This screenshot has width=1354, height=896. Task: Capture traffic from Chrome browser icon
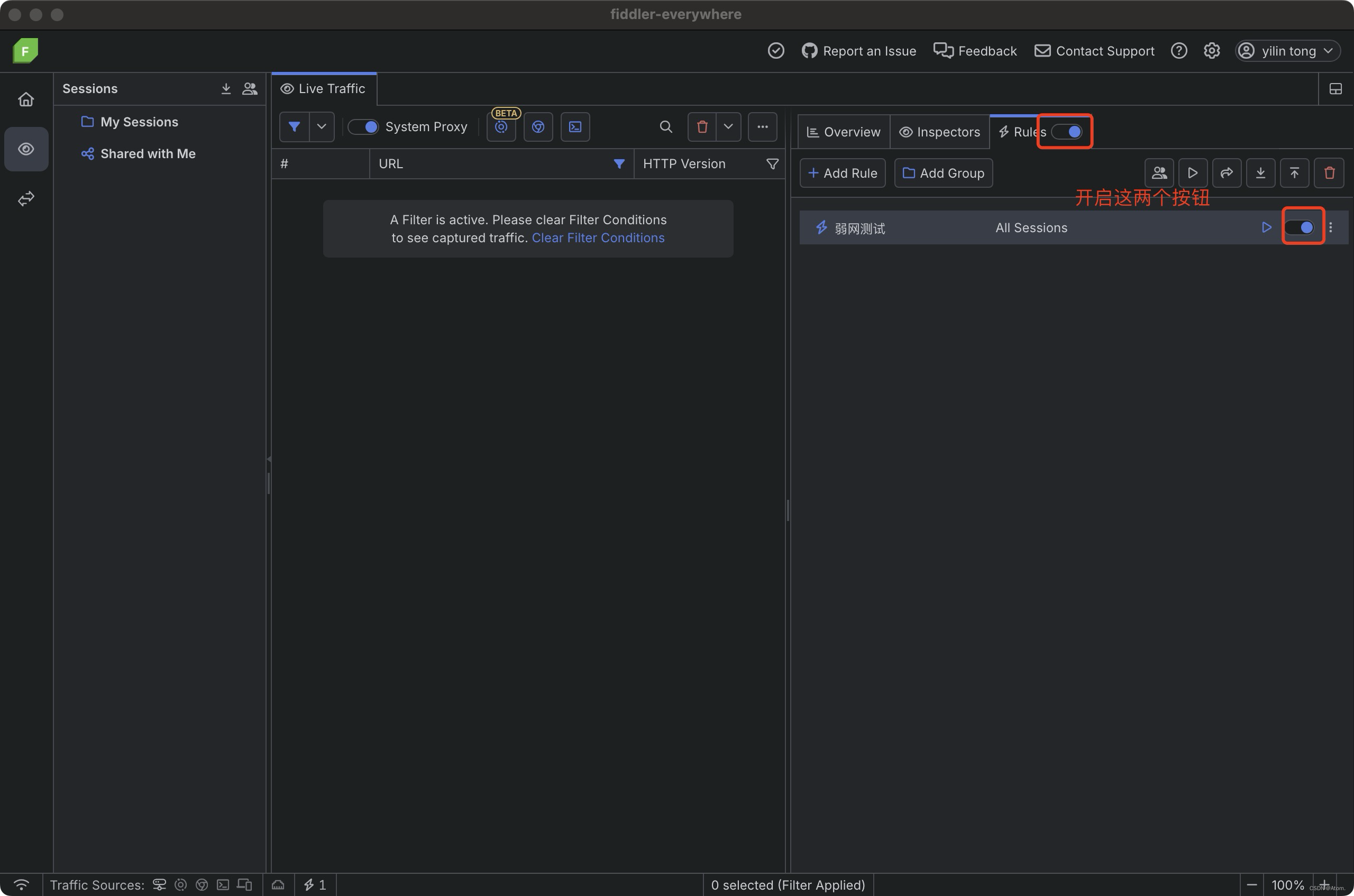(537, 126)
